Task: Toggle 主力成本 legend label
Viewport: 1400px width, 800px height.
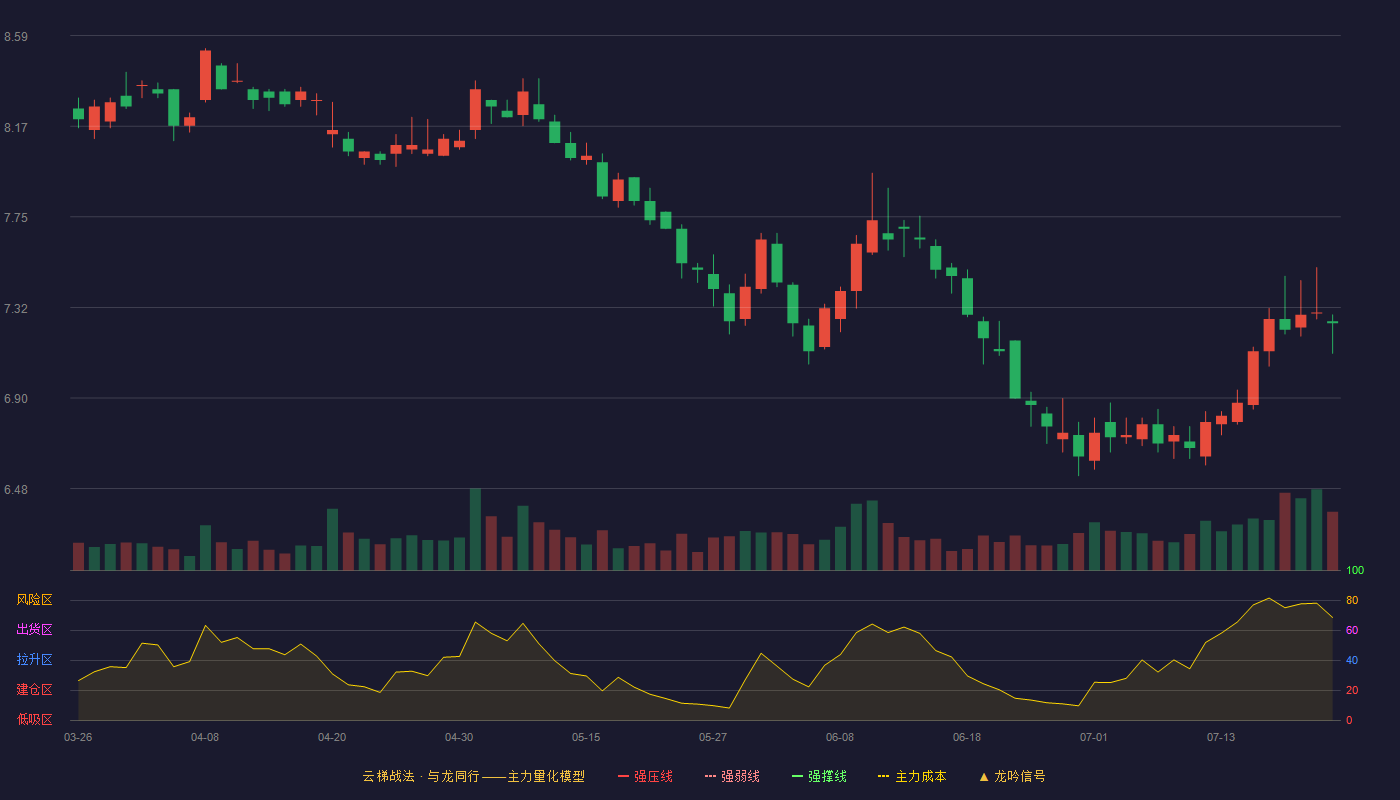Action: (920, 776)
